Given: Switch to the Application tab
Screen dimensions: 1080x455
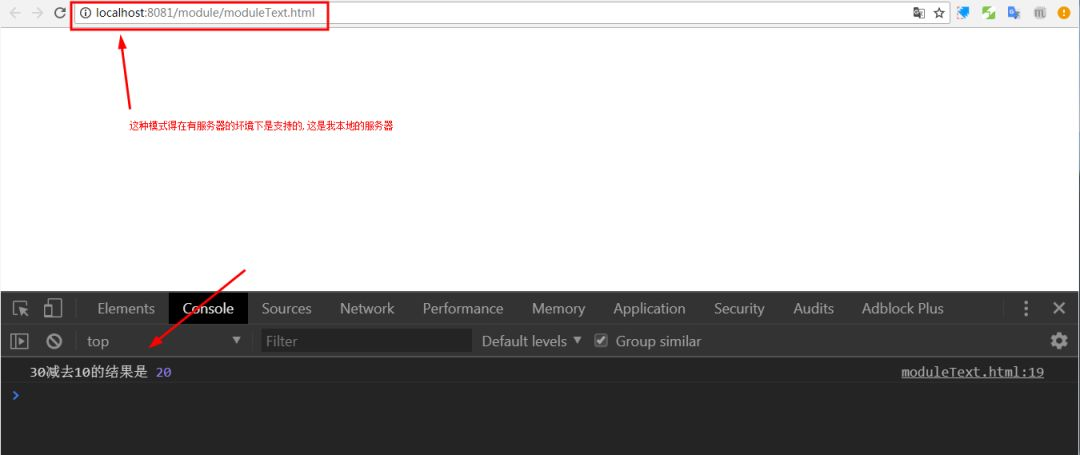Looking at the screenshot, I should click(x=650, y=308).
